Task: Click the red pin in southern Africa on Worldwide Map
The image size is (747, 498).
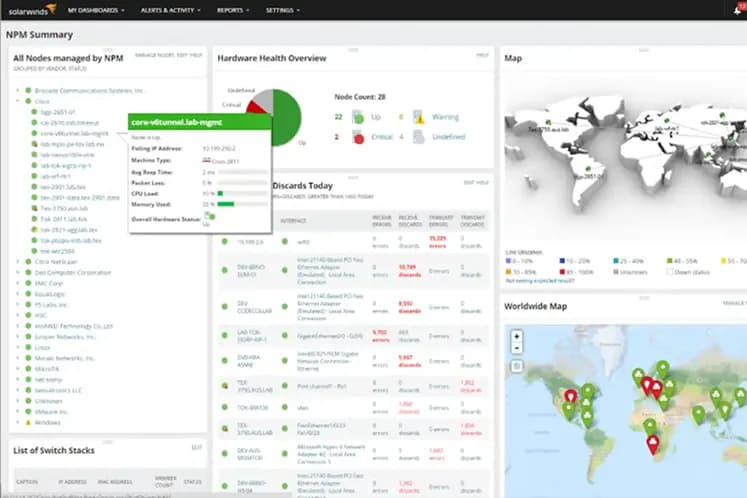Action: [653, 445]
